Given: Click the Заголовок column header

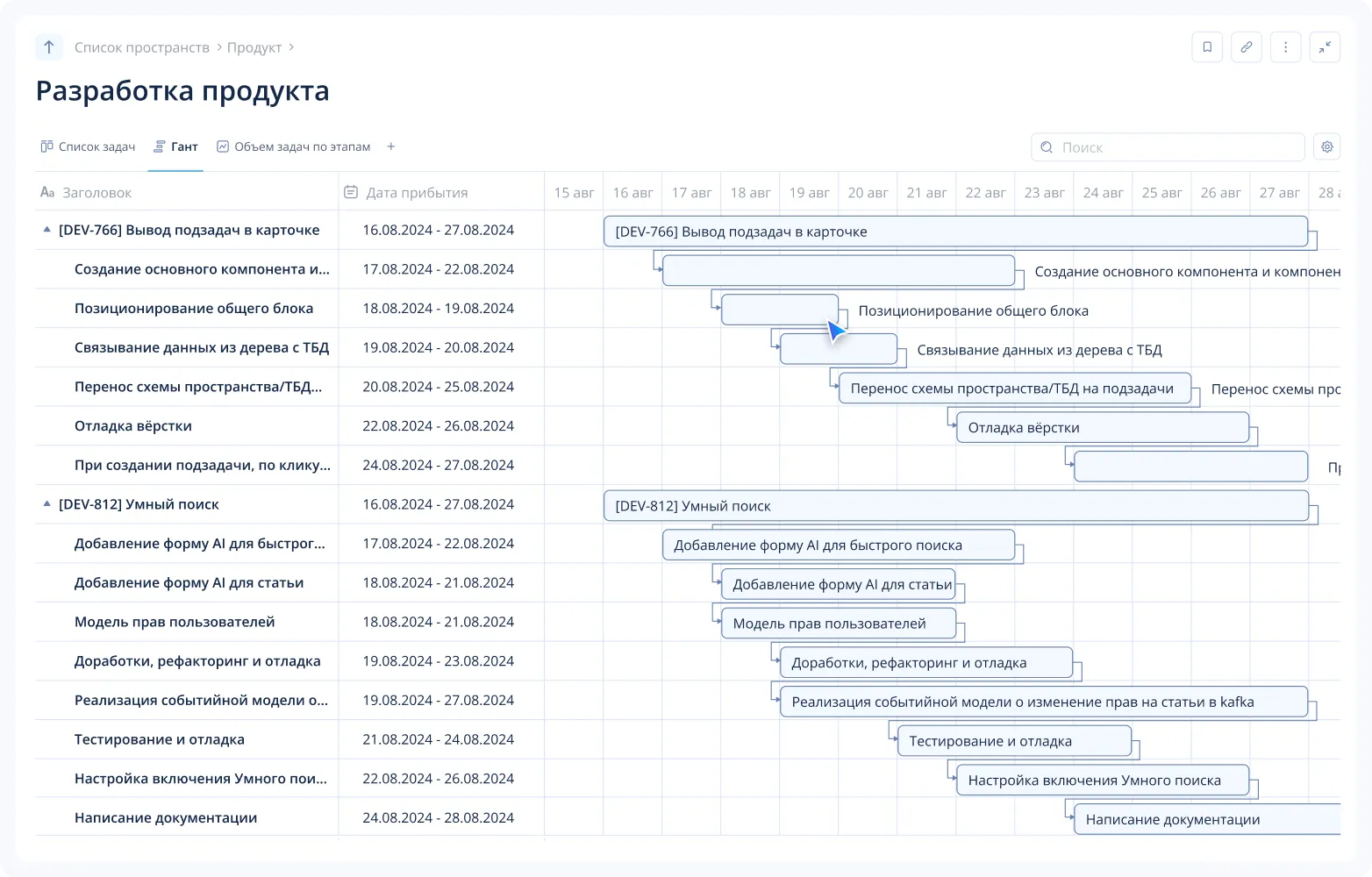Looking at the screenshot, I should coord(187,192).
